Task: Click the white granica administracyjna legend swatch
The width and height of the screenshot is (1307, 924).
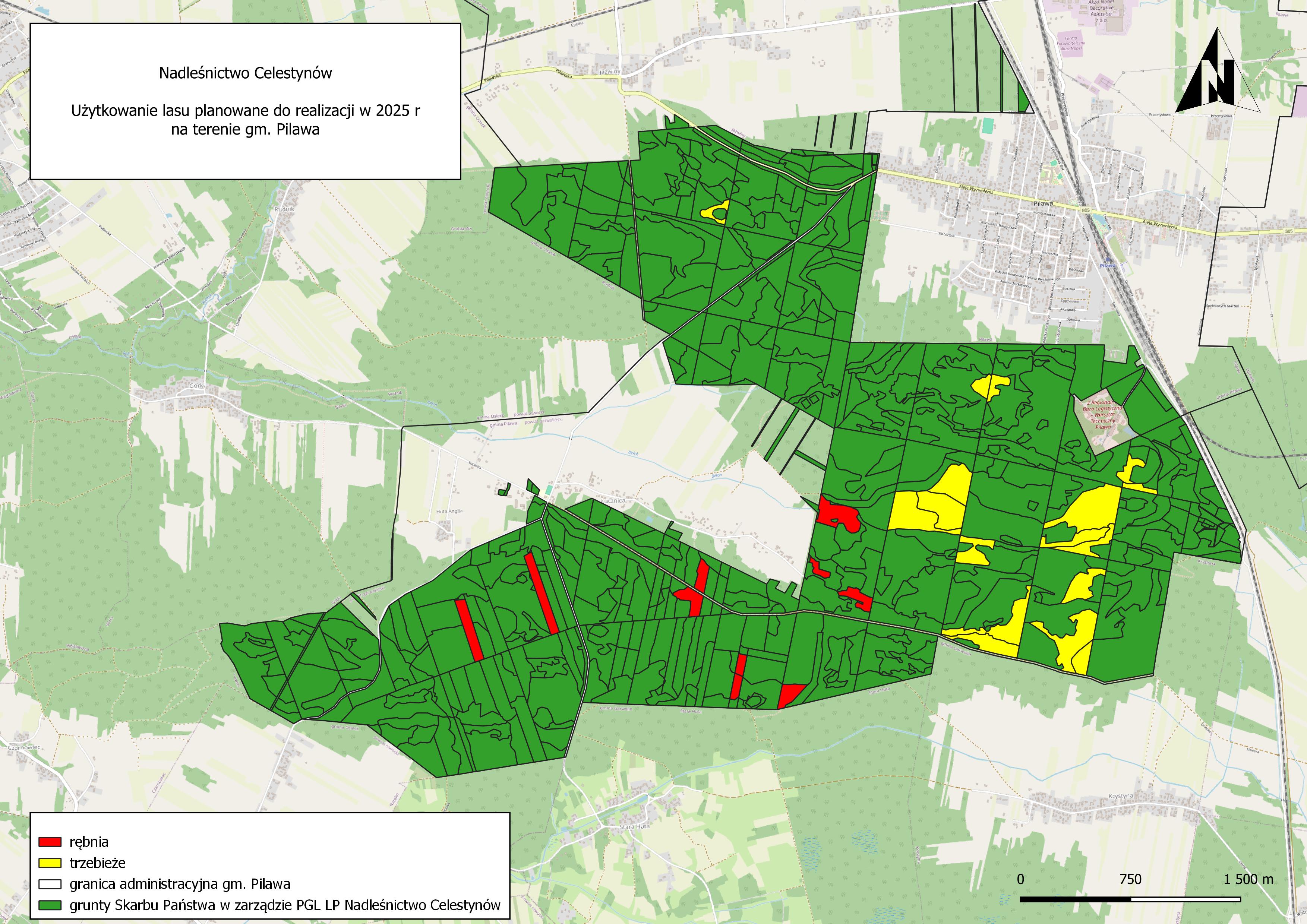Action: pyautogui.click(x=50, y=884)
